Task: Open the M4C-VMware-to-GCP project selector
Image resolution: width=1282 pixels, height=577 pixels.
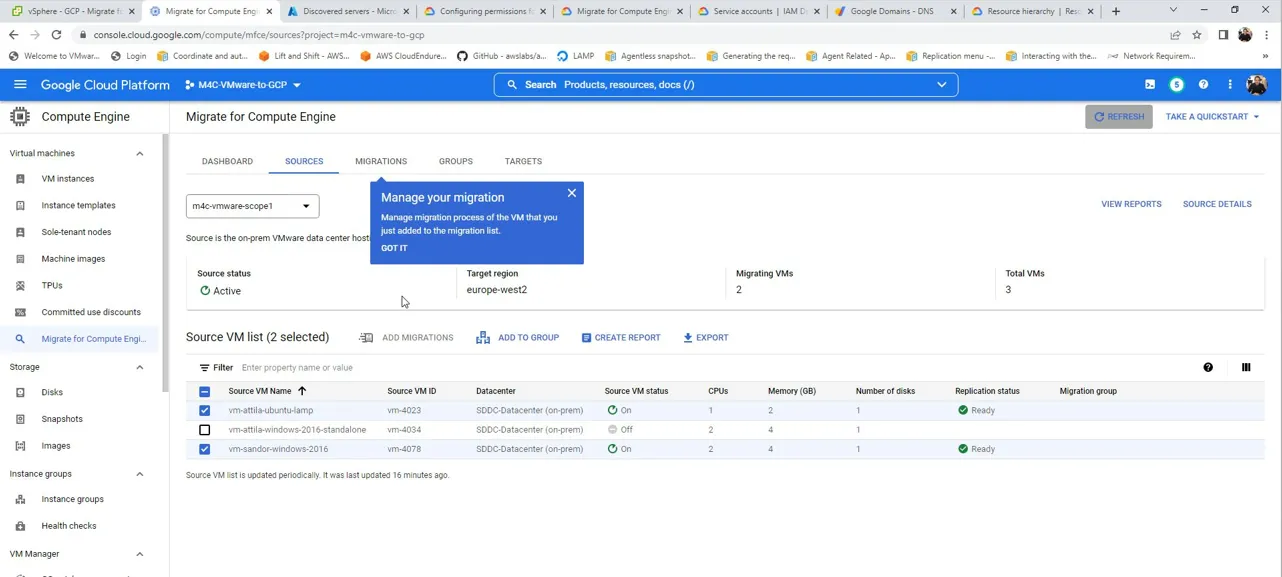Action: (x=243, y=85)
